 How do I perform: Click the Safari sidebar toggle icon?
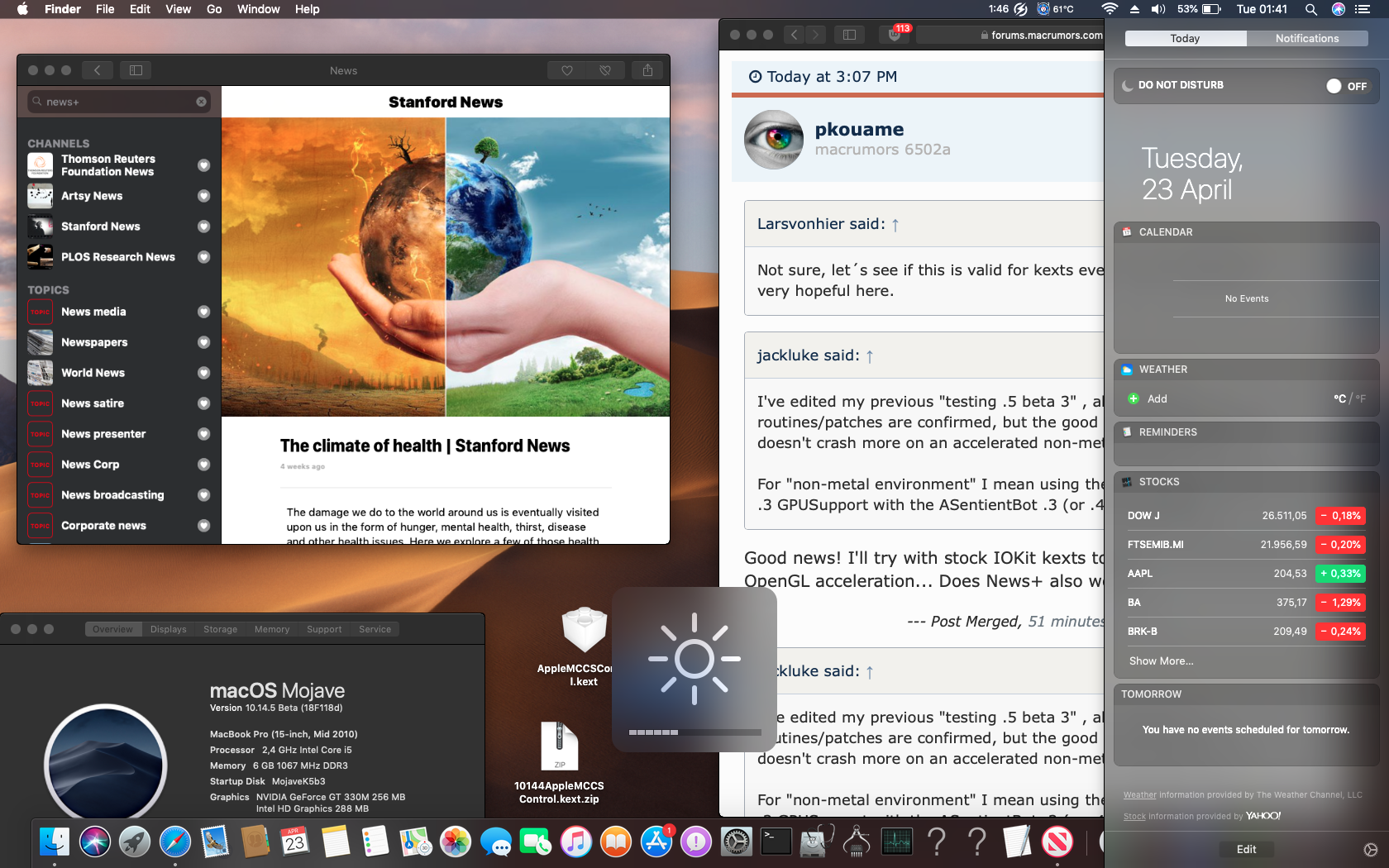[848, 35]
